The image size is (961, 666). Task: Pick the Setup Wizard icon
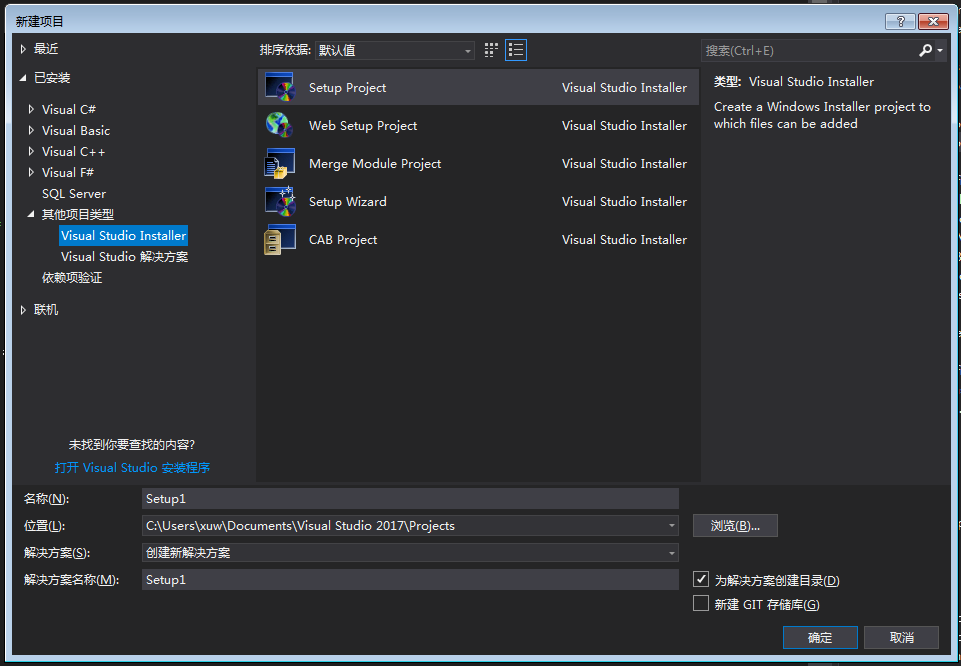tap(280, 201)
